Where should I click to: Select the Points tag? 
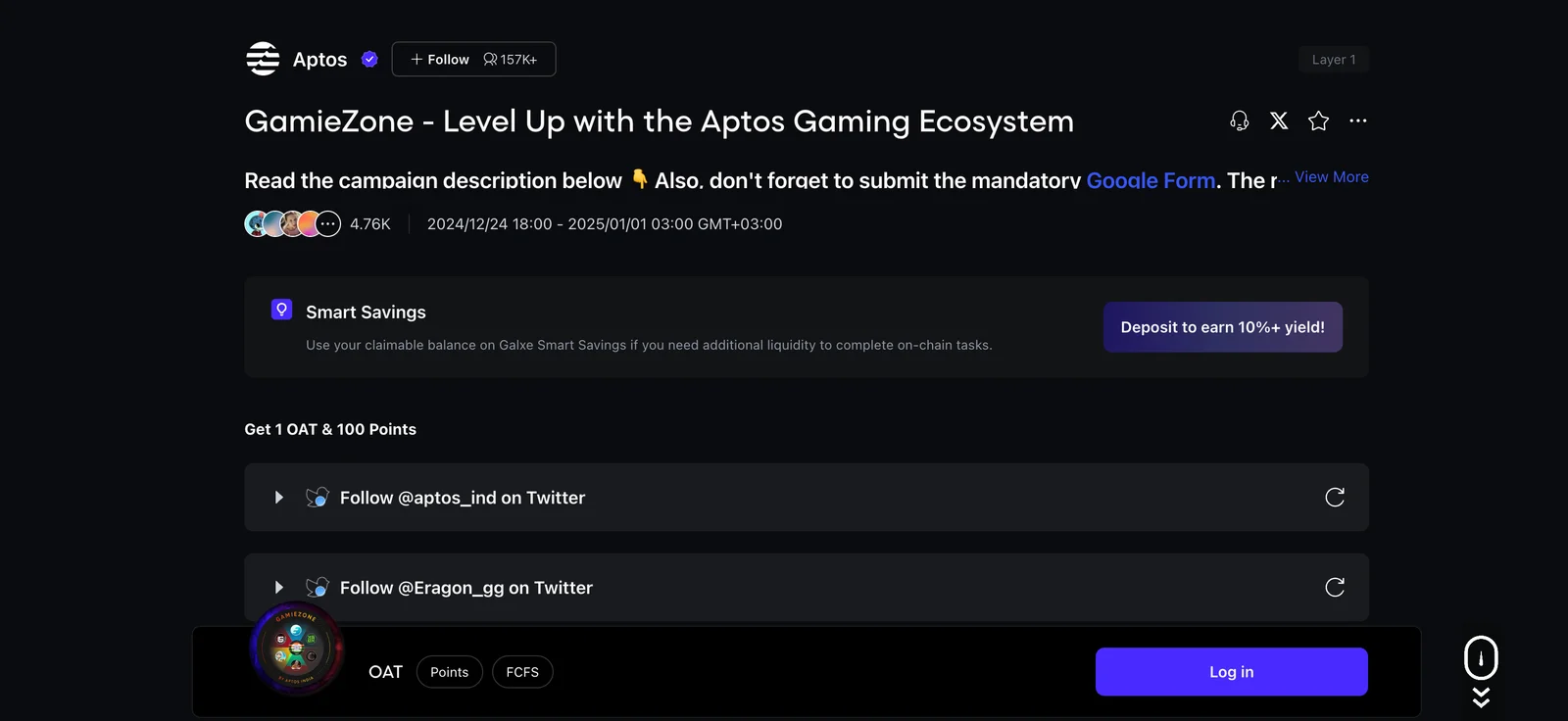pos(450,672)
